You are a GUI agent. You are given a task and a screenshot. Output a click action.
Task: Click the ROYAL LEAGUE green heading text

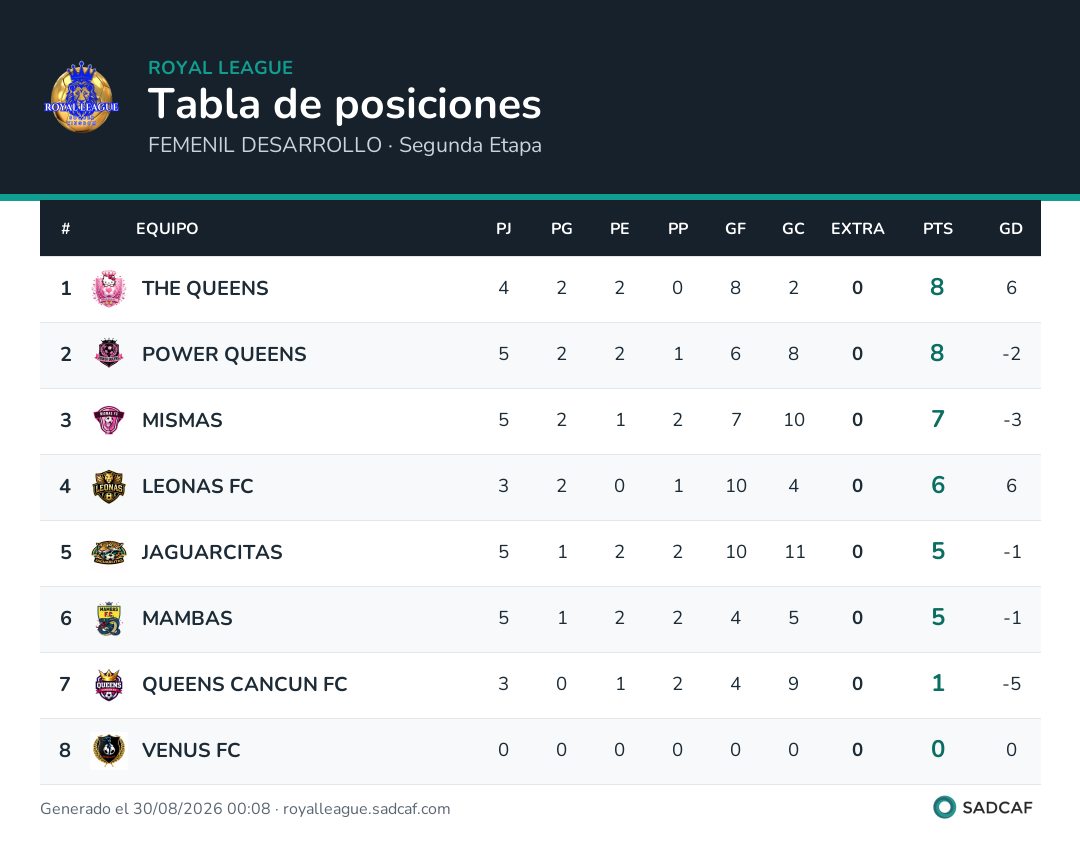pos(220,67)
